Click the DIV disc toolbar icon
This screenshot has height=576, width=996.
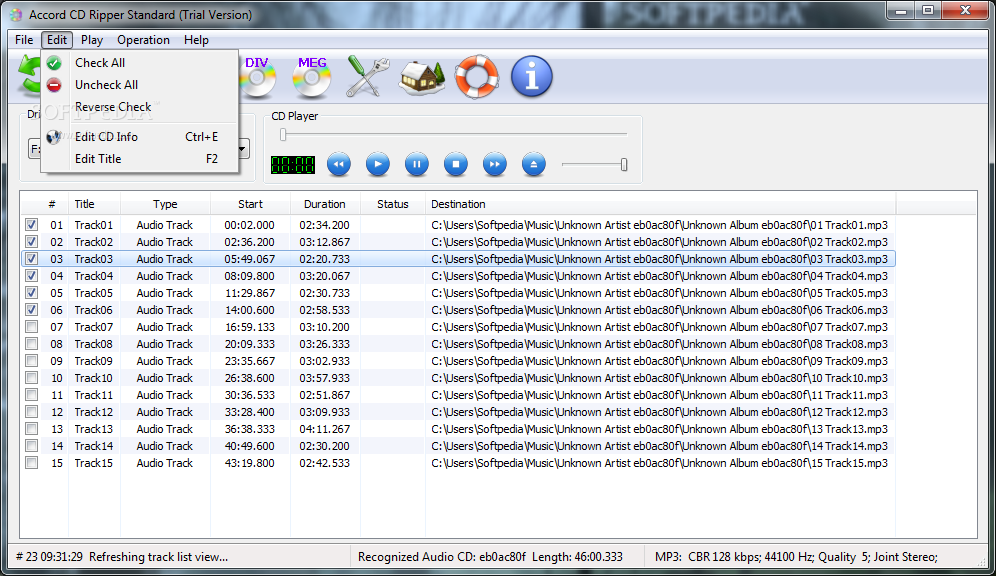pos(257,77)
